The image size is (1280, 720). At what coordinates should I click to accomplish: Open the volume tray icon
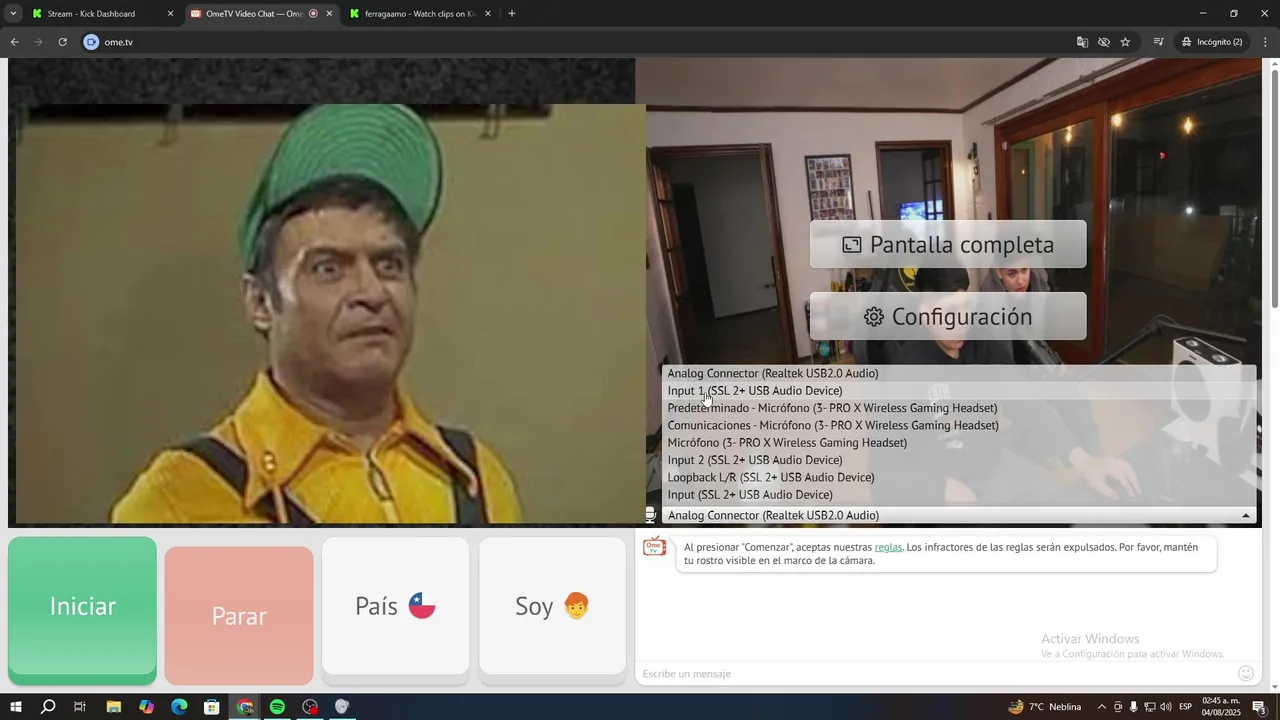point(1166,707)
